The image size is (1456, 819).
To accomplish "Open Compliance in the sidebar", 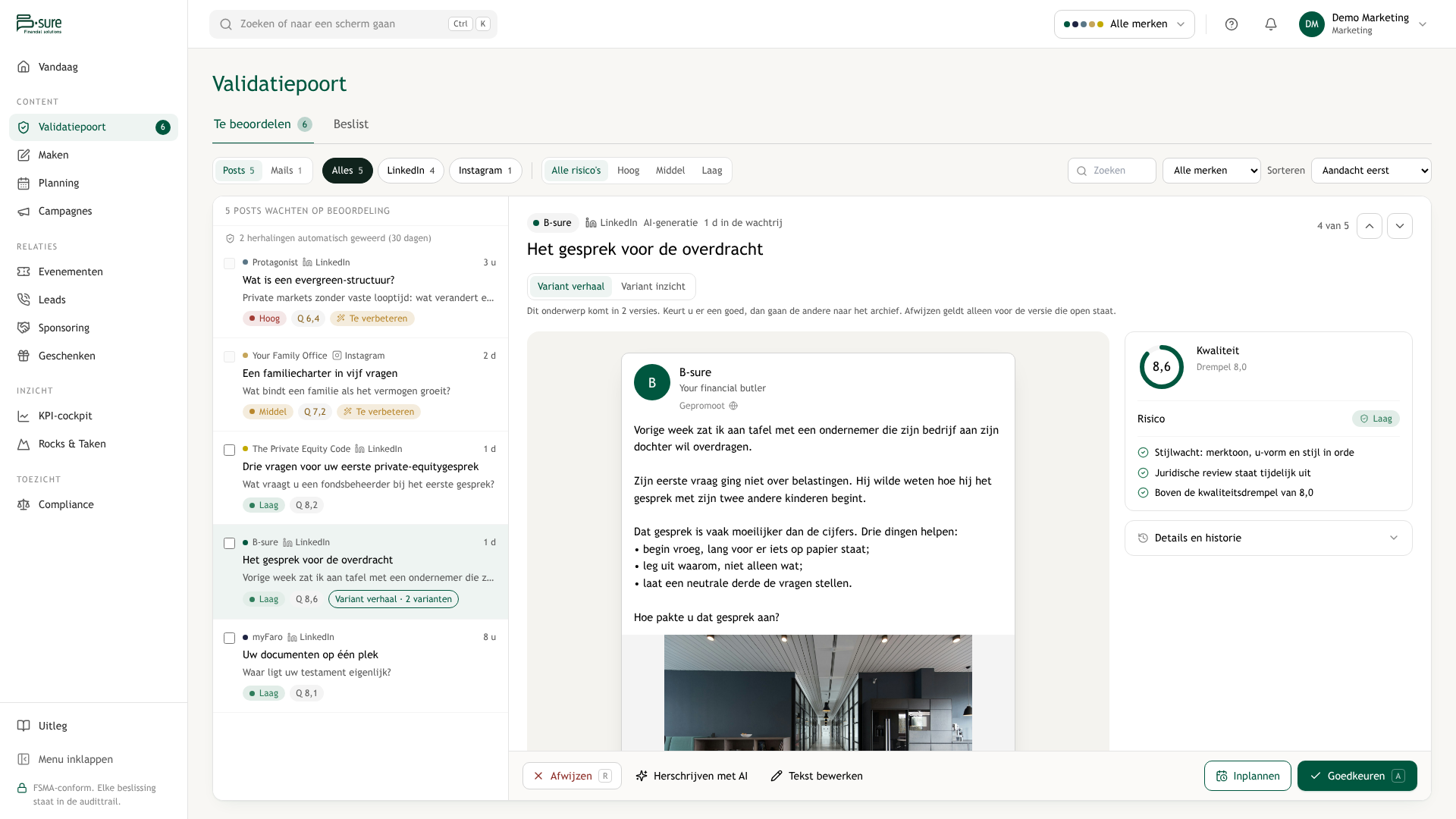I will tap(93, 504).
